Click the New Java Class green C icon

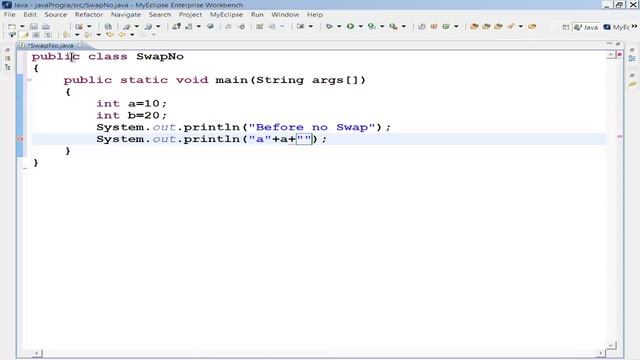click(x=446, y=26)
